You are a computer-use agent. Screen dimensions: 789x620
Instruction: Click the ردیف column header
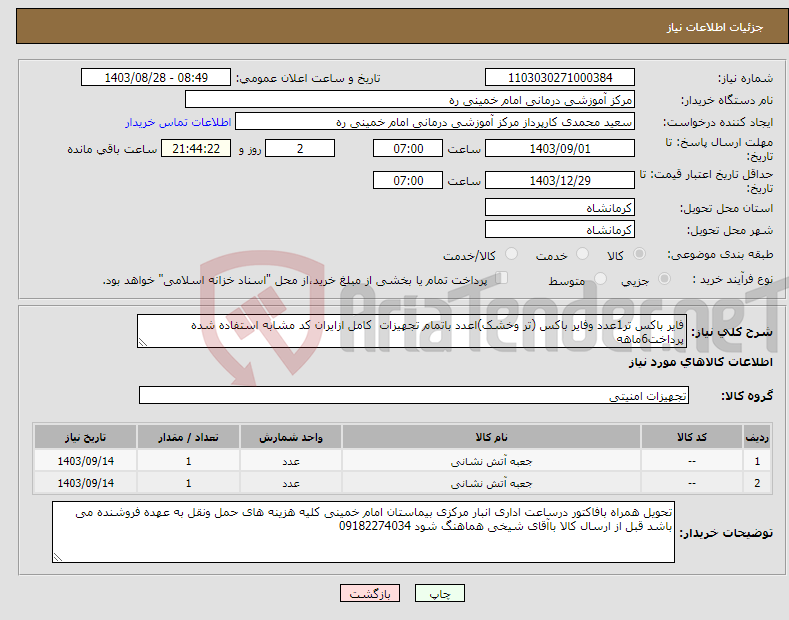757,437
